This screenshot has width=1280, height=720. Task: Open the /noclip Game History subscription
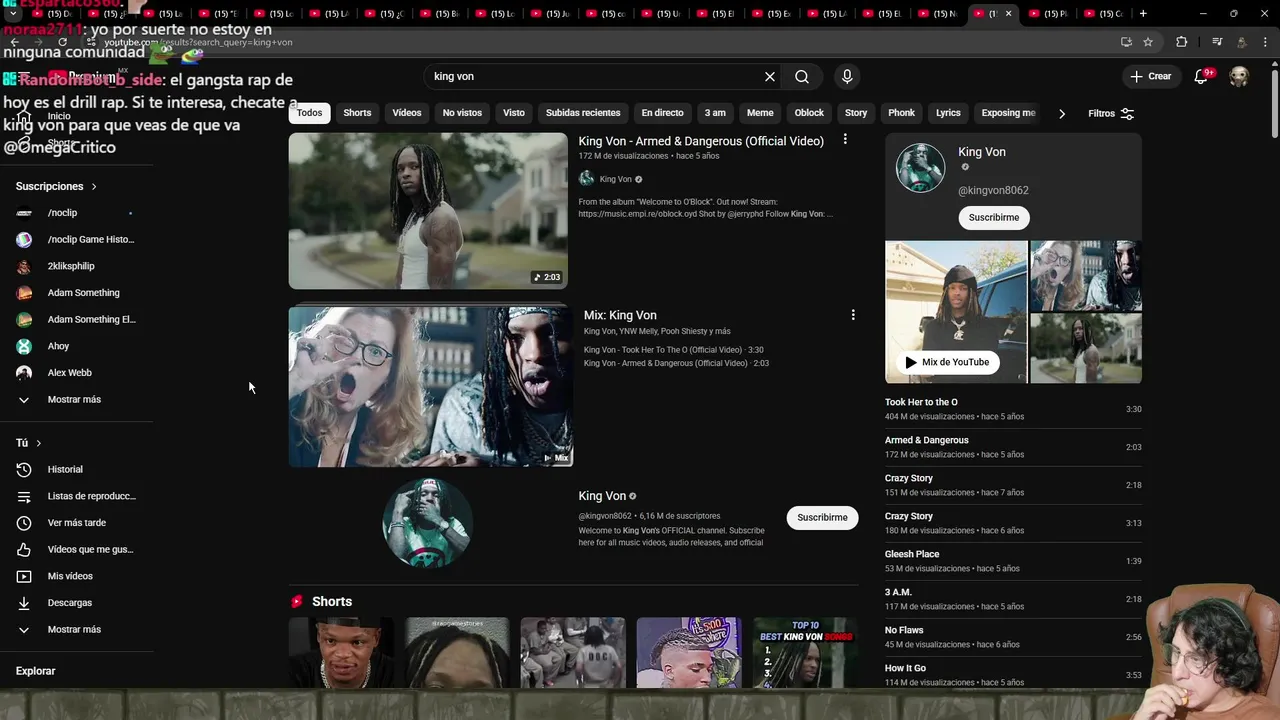[76, 239]
